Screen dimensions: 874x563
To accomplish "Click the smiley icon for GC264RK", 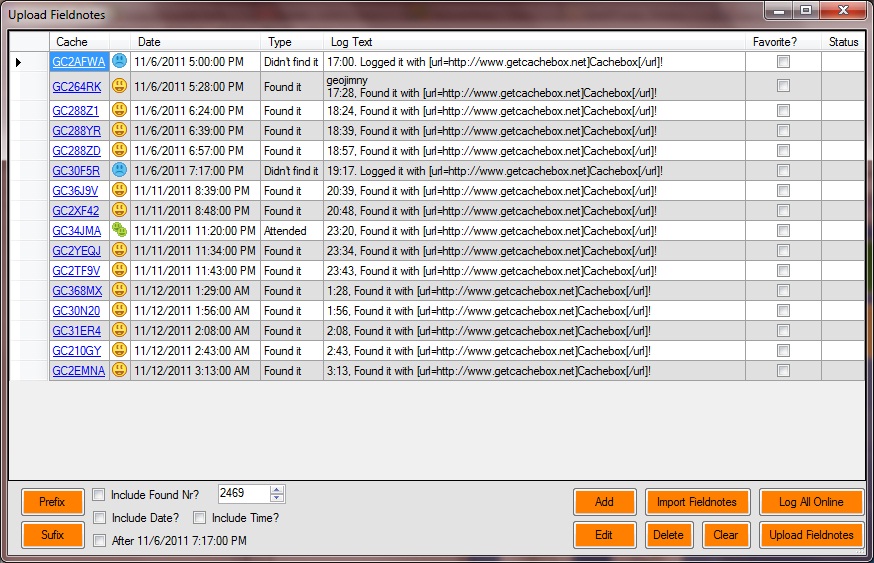I will pos(119,86).
